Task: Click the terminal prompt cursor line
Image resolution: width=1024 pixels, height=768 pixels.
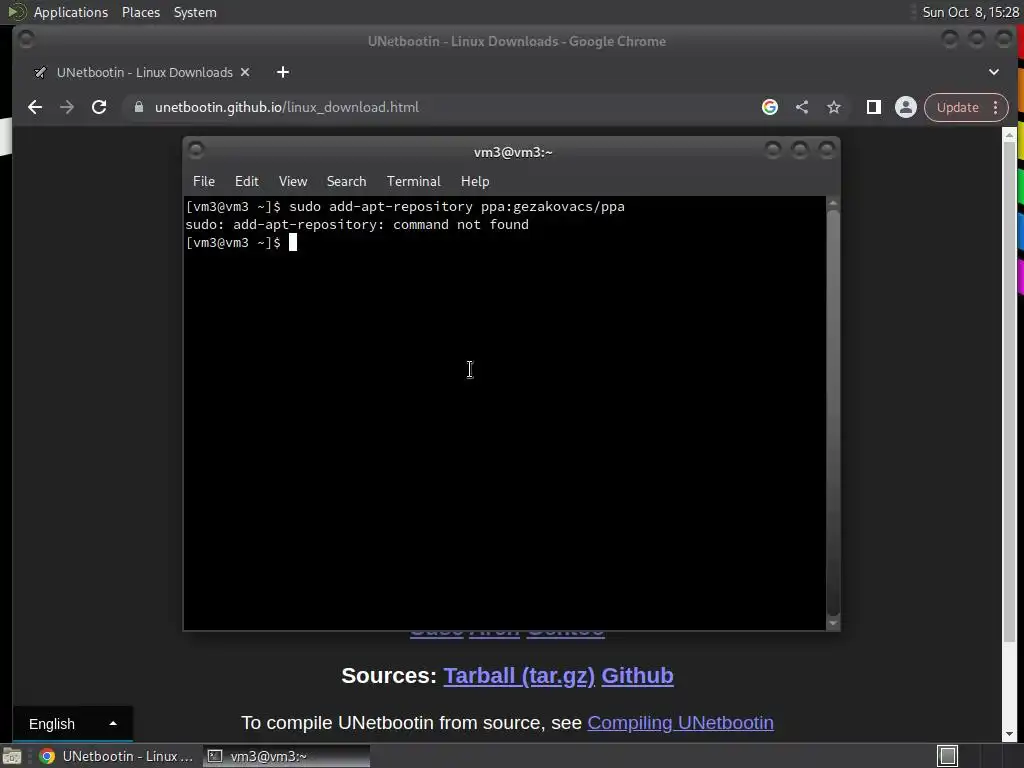Action: [x=242, y=243]
